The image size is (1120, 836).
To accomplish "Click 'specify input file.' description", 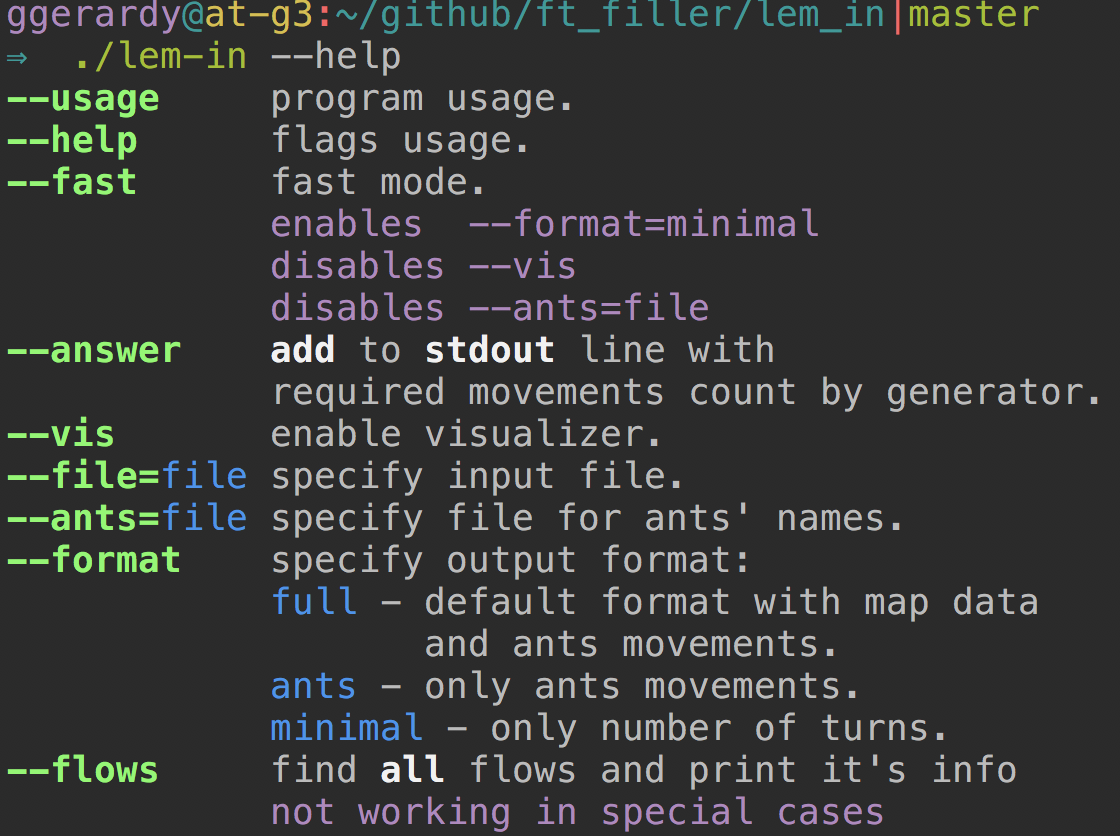I will coord(477,477).
